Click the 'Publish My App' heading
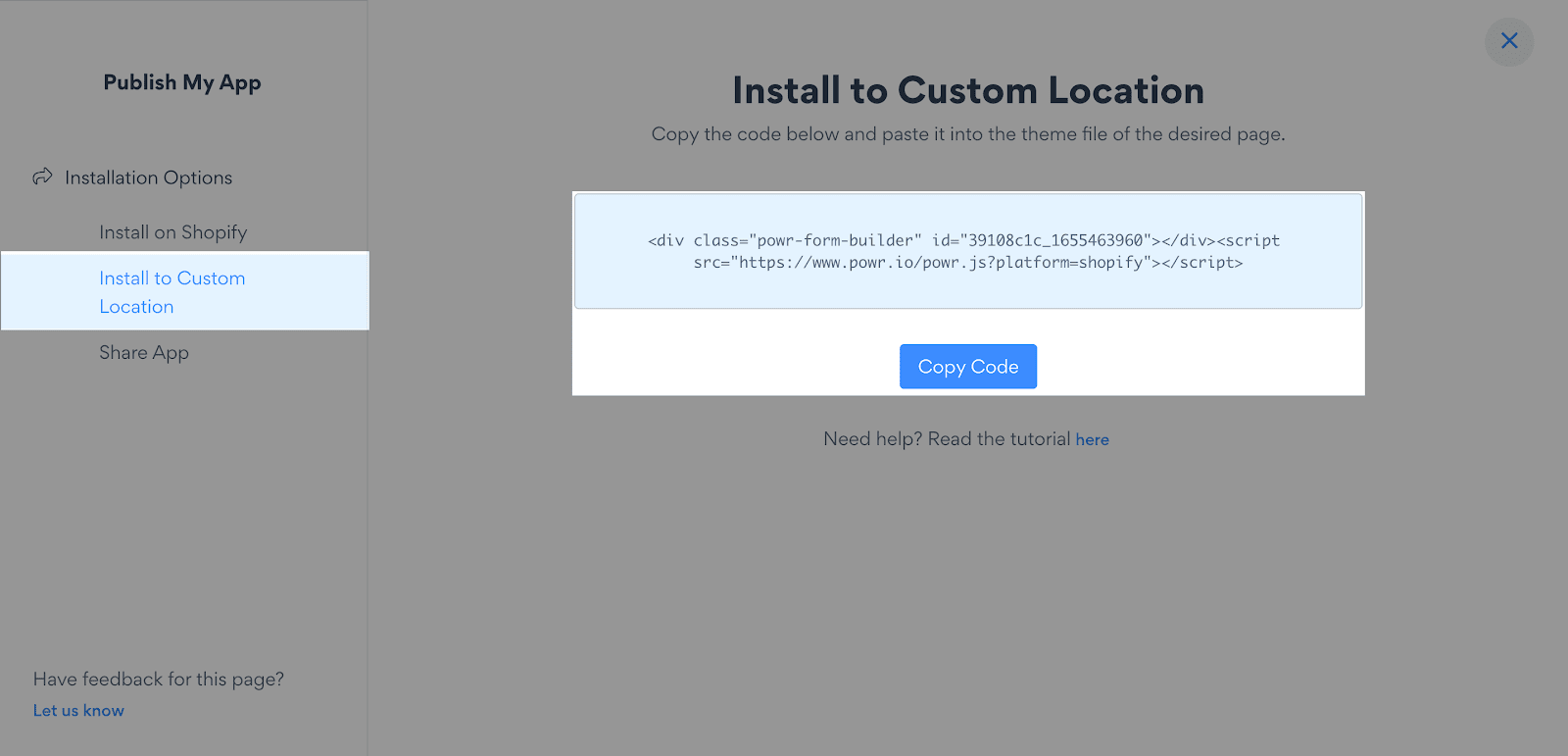1568x756 pixels. pos(182,82)
